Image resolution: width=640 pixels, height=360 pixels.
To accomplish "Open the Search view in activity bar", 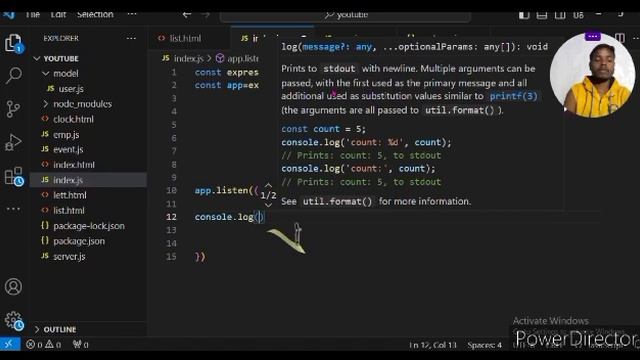I will 13,76.
